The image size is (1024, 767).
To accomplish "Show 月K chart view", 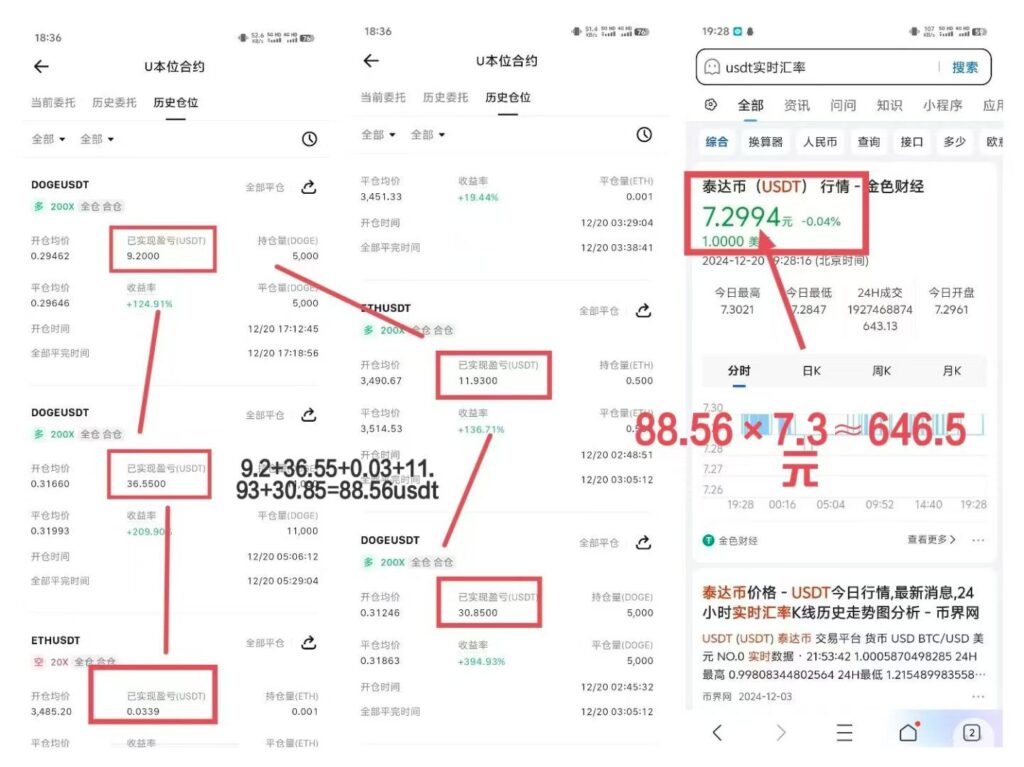I will click(x=952, y=371).
